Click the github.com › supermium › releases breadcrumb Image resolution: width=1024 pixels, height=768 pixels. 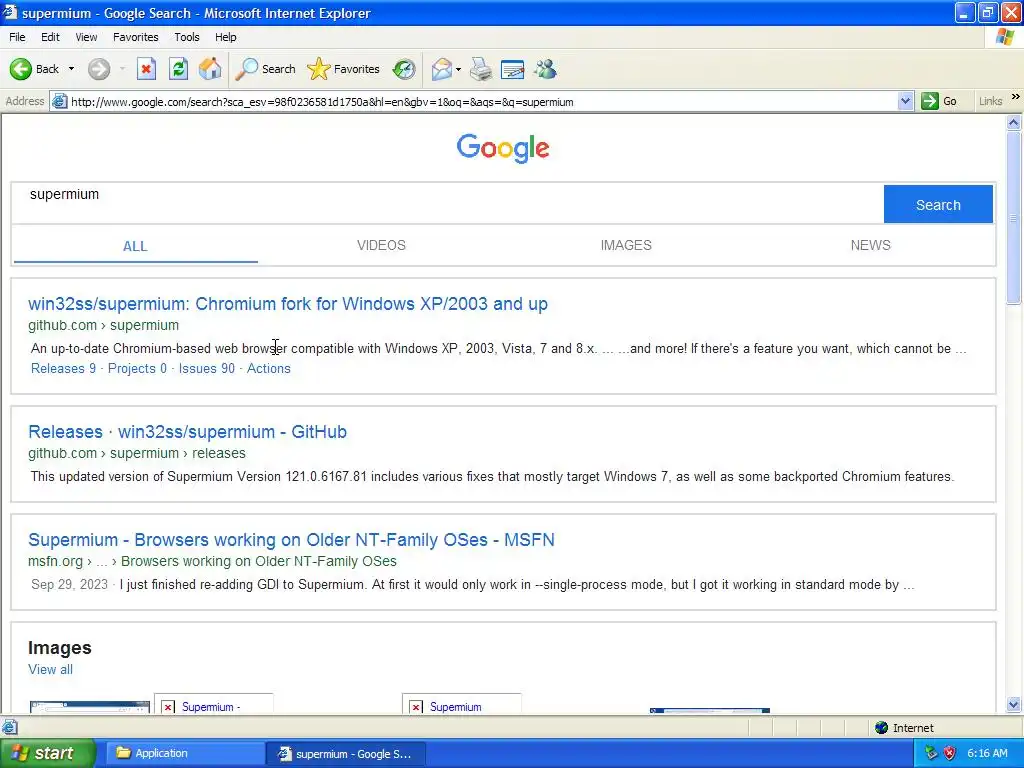(x=136, y=453)
